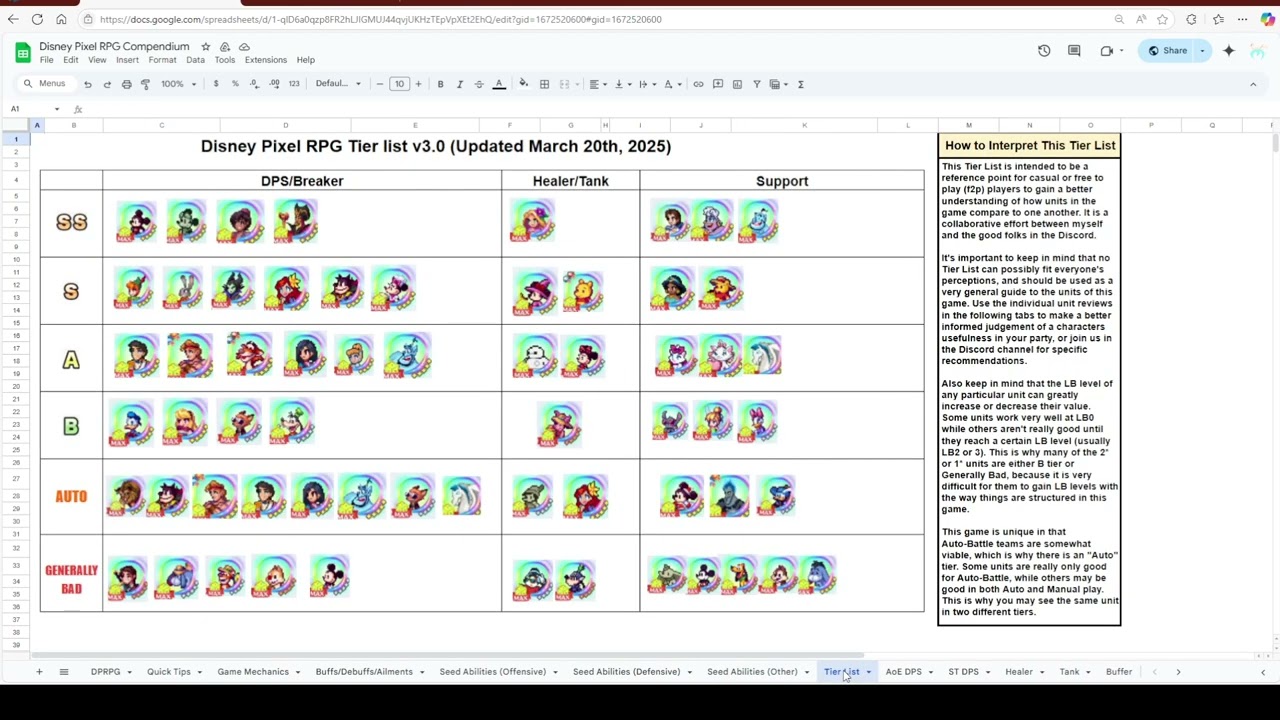Open the comments panel
This screenshot has width=1280, height=720.
[1074, 51]
